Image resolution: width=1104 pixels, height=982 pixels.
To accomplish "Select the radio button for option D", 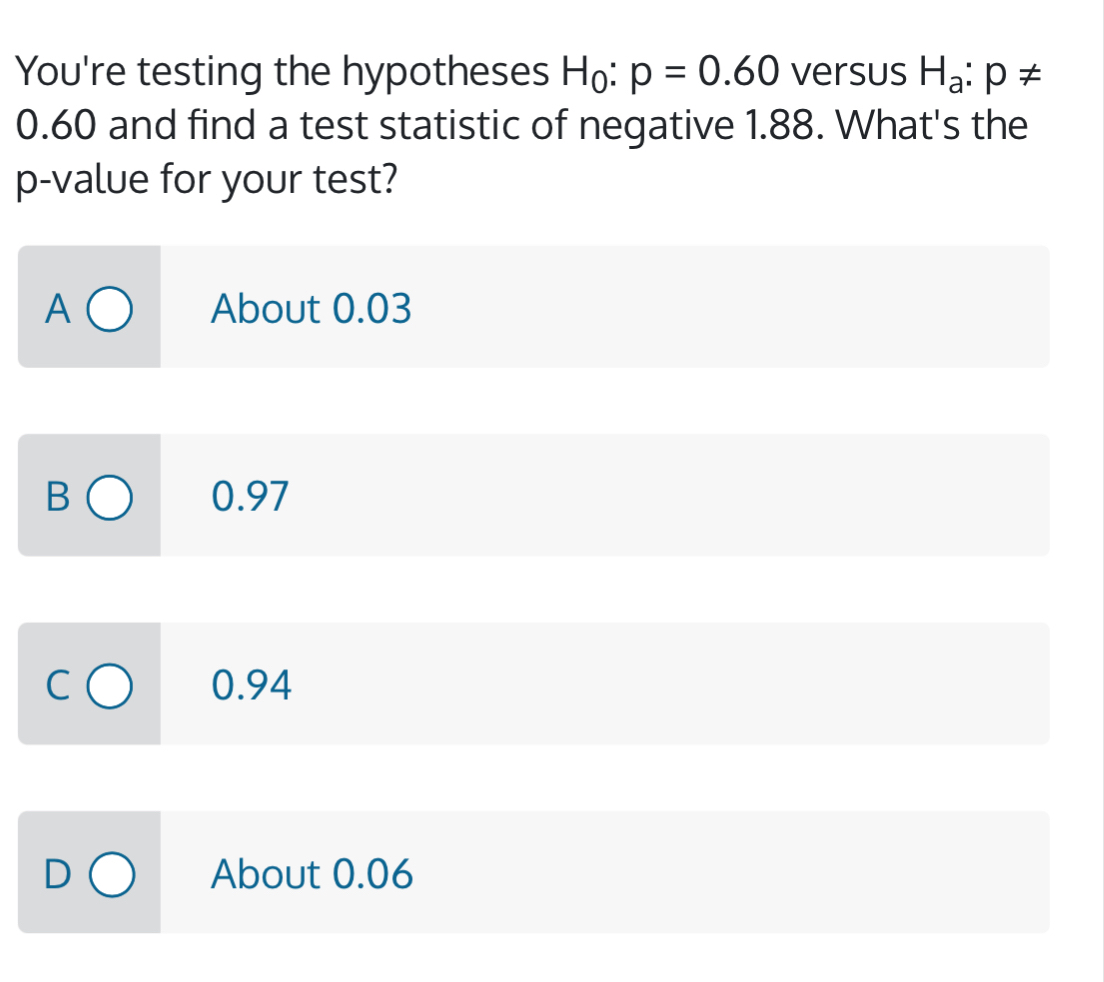I will coord(110,873).
